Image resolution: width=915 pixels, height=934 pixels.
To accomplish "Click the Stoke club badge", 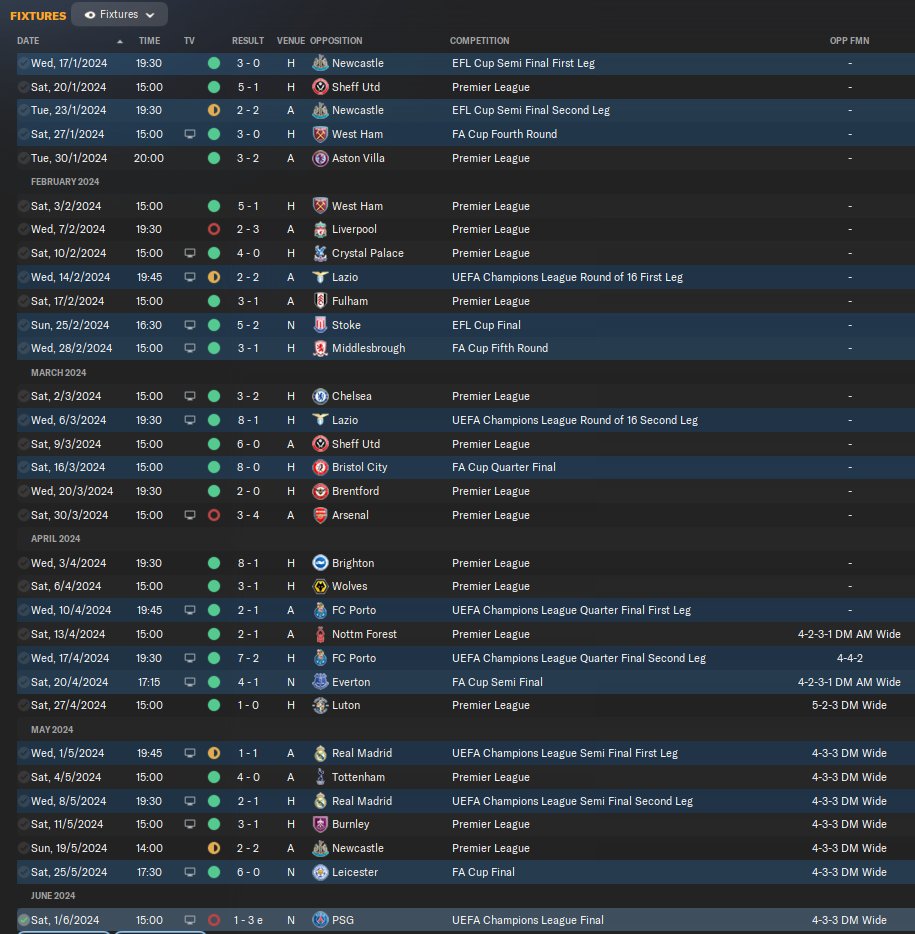I will (x=320, y=325).
